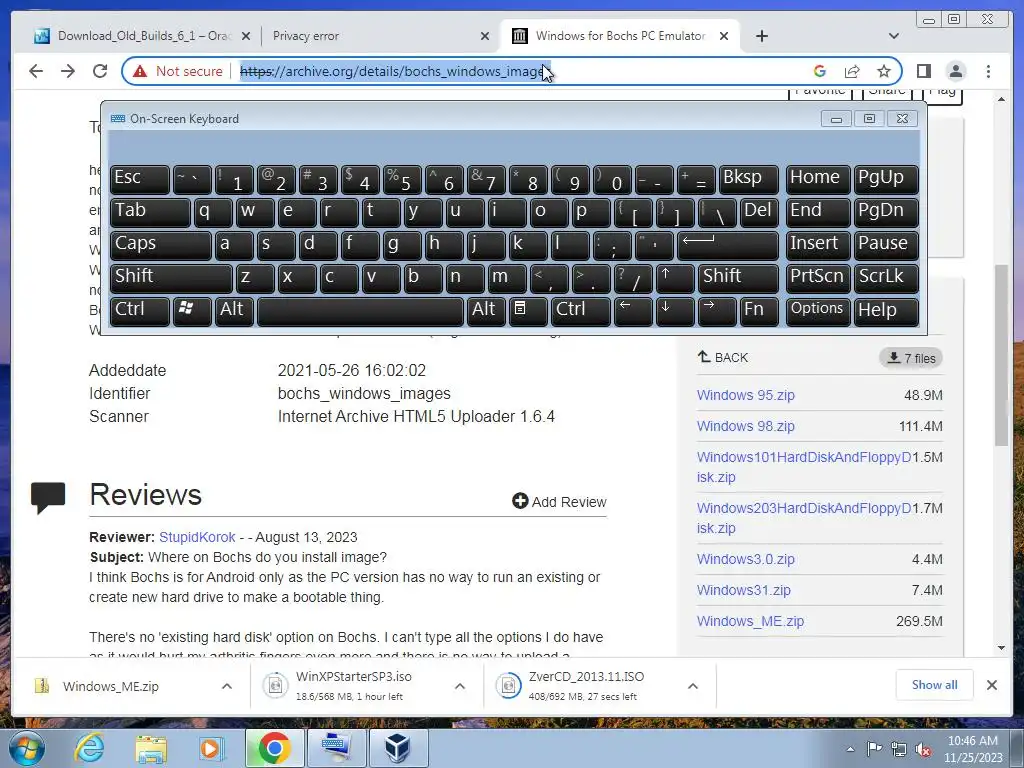The height and width of the screenshot is (768, 1024).
Task: Click the down arrow key on keyboard
Action: tap(675, 310)
